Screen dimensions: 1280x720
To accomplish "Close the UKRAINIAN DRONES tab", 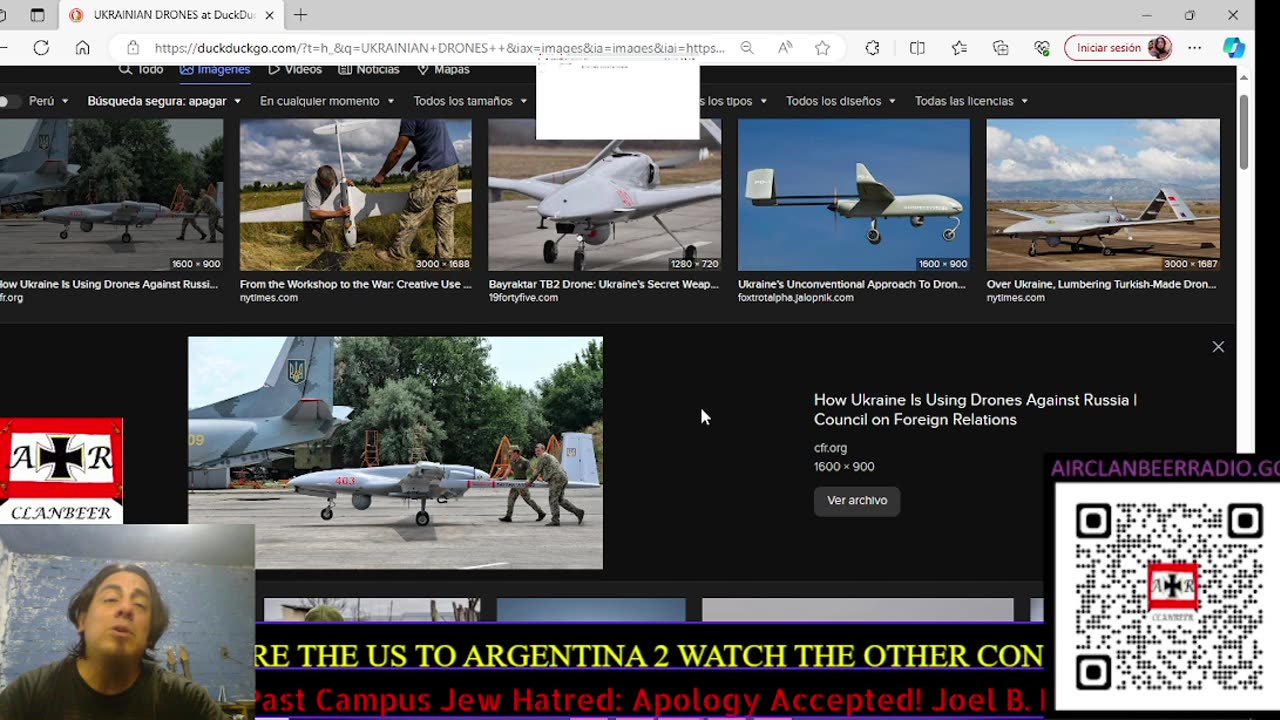I will click(x=270, y=15).
